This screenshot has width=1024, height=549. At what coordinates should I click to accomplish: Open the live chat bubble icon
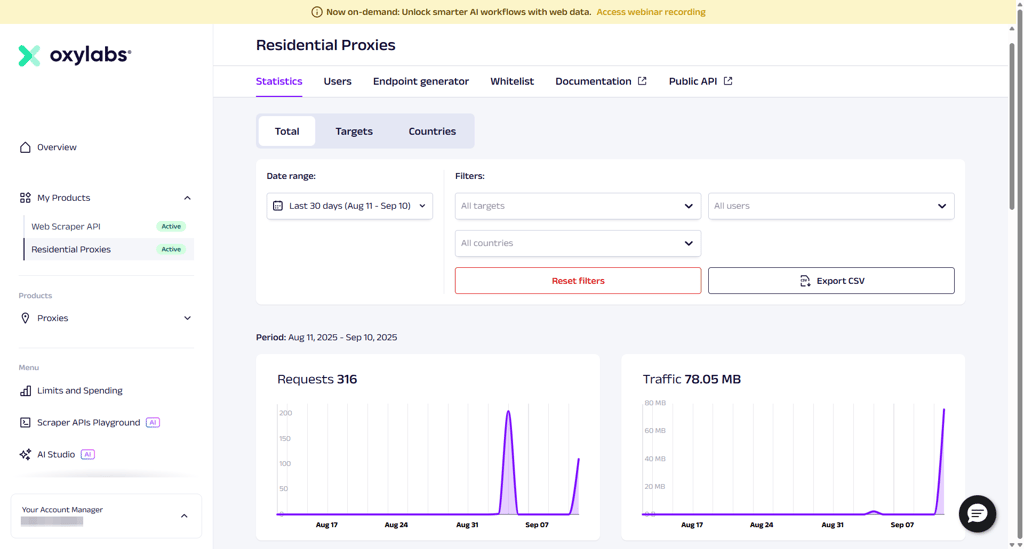(x=977, y=514)
